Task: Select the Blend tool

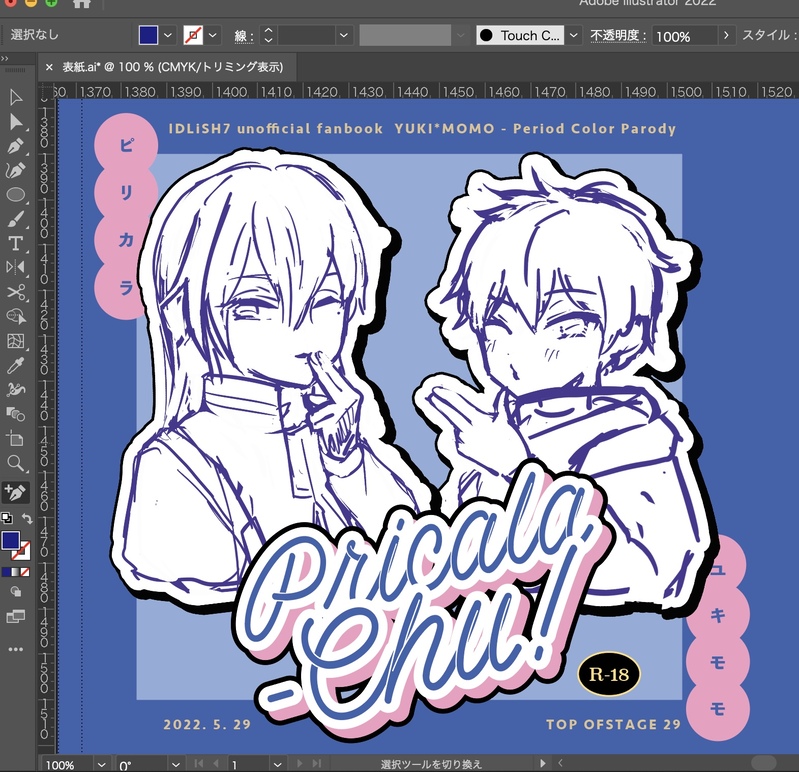Action: [x=16, y=414]
